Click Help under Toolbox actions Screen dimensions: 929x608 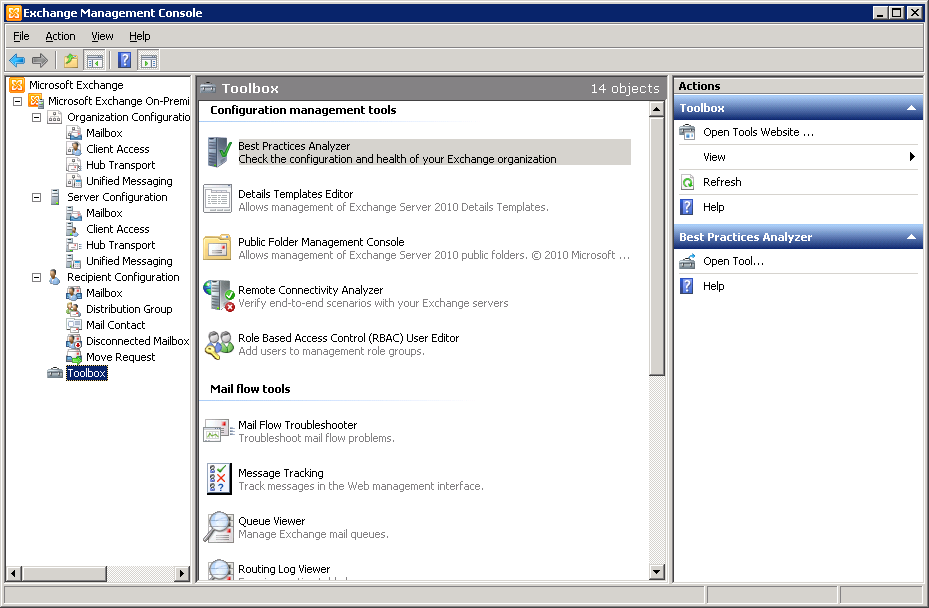713,207
